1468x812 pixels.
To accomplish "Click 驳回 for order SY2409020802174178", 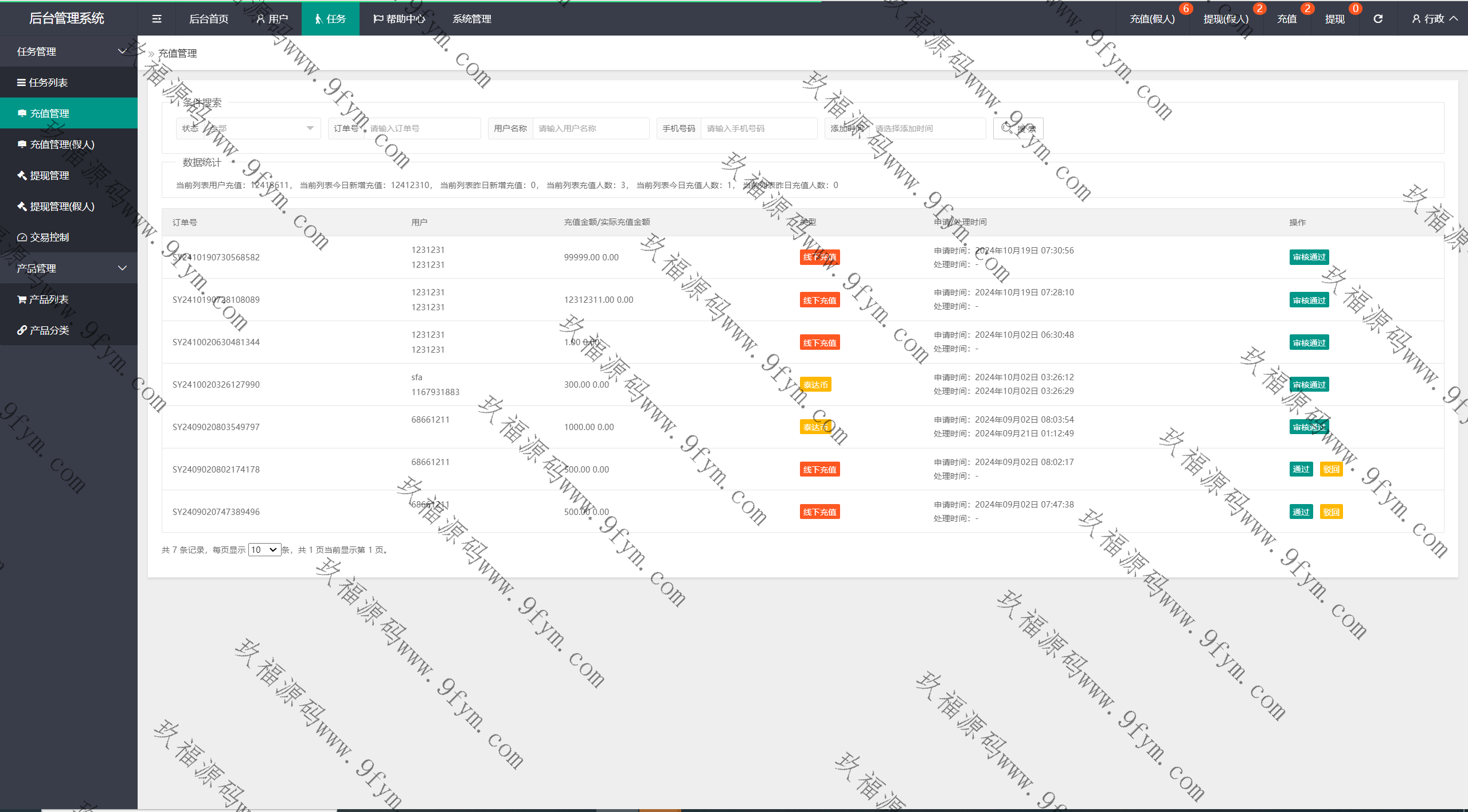I will point(1331,470).
